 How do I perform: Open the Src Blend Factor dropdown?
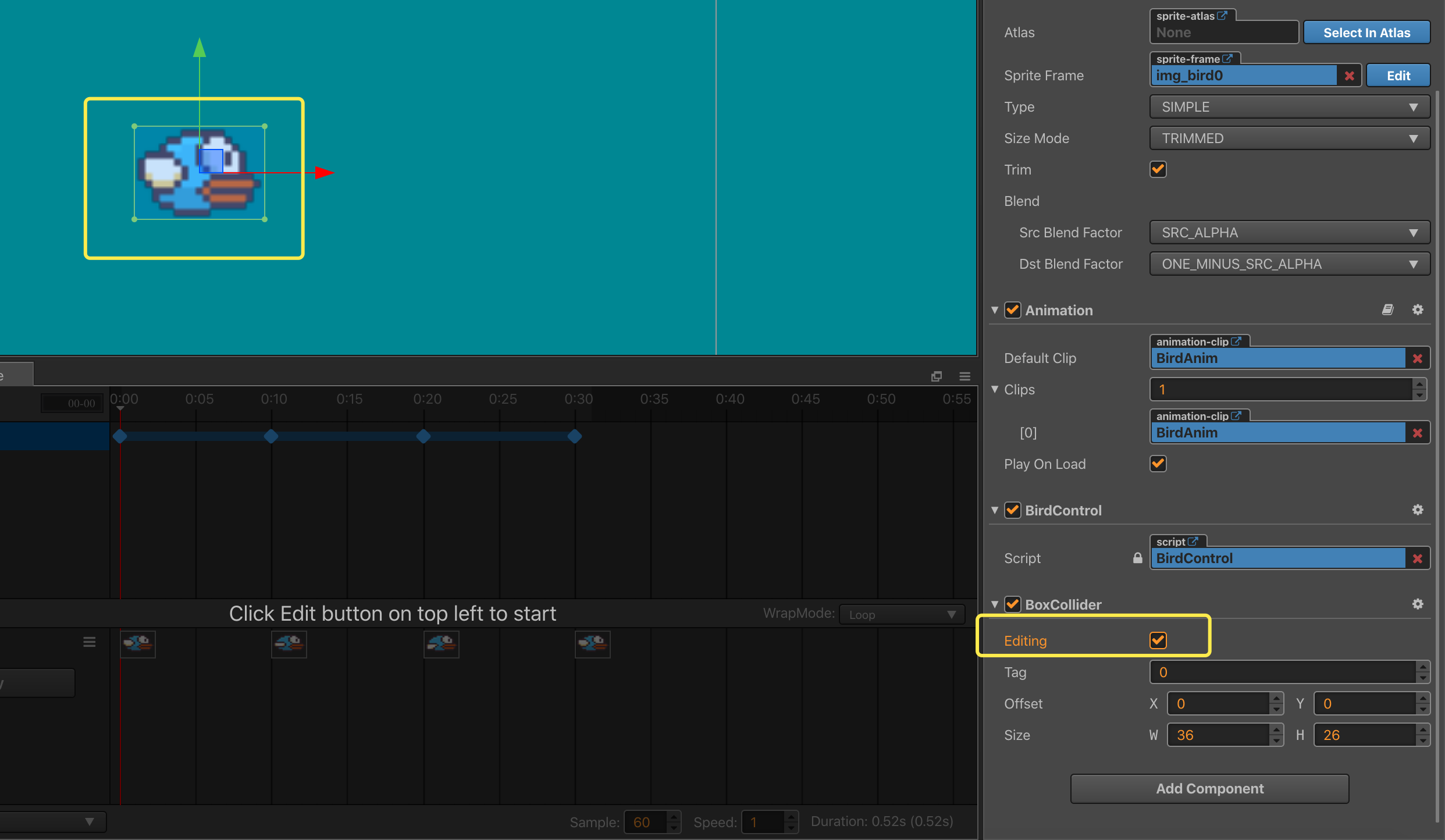click(1290, 233)
